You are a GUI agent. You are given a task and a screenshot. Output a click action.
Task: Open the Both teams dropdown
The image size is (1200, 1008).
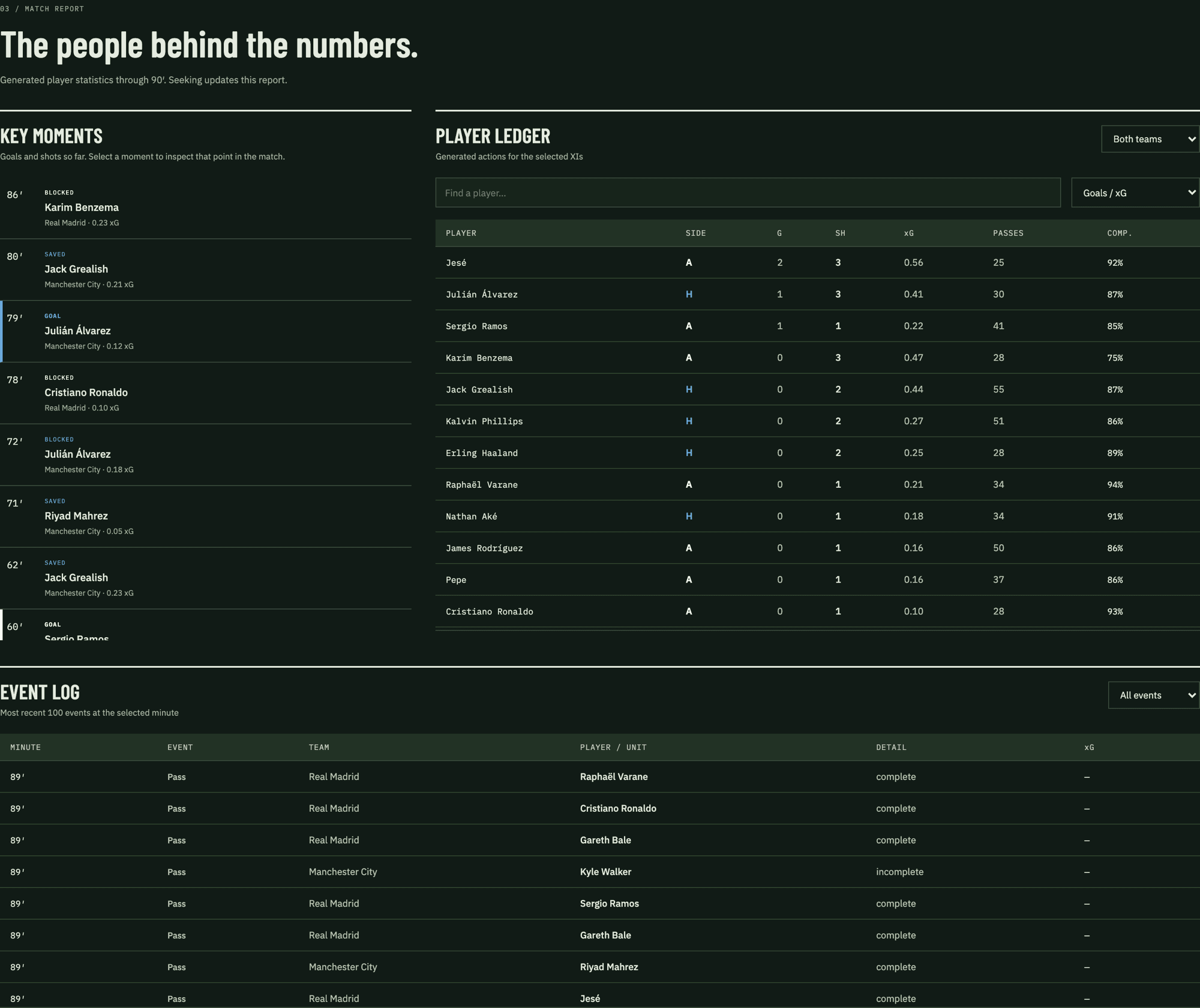[1150, 139]
